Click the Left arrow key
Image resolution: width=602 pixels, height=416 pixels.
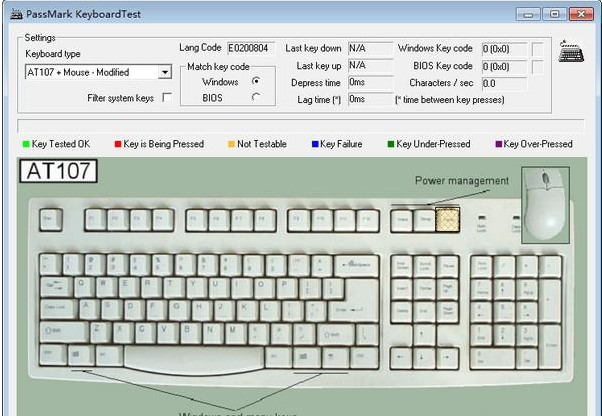coord(402,358)
